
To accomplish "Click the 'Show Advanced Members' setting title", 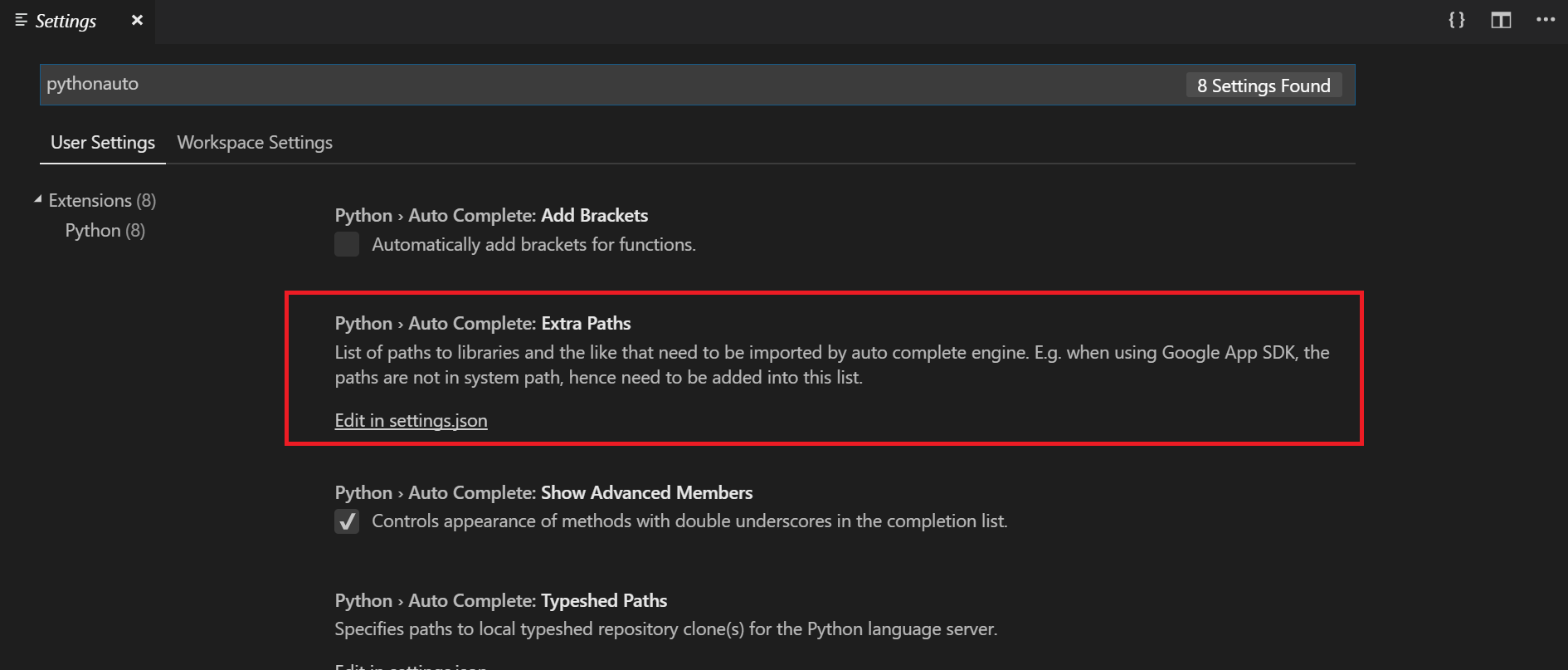I will [646, 493].
